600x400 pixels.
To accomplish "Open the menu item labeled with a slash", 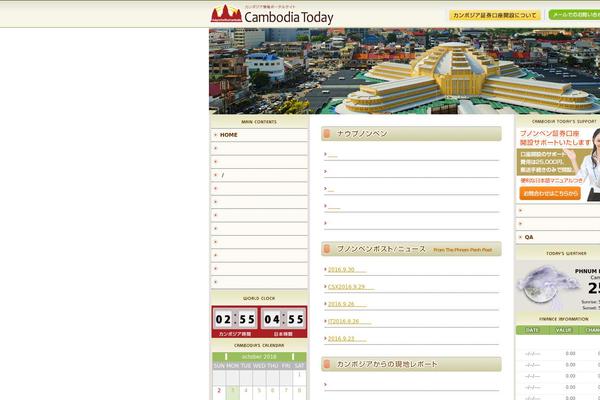I will coord(259,175).
